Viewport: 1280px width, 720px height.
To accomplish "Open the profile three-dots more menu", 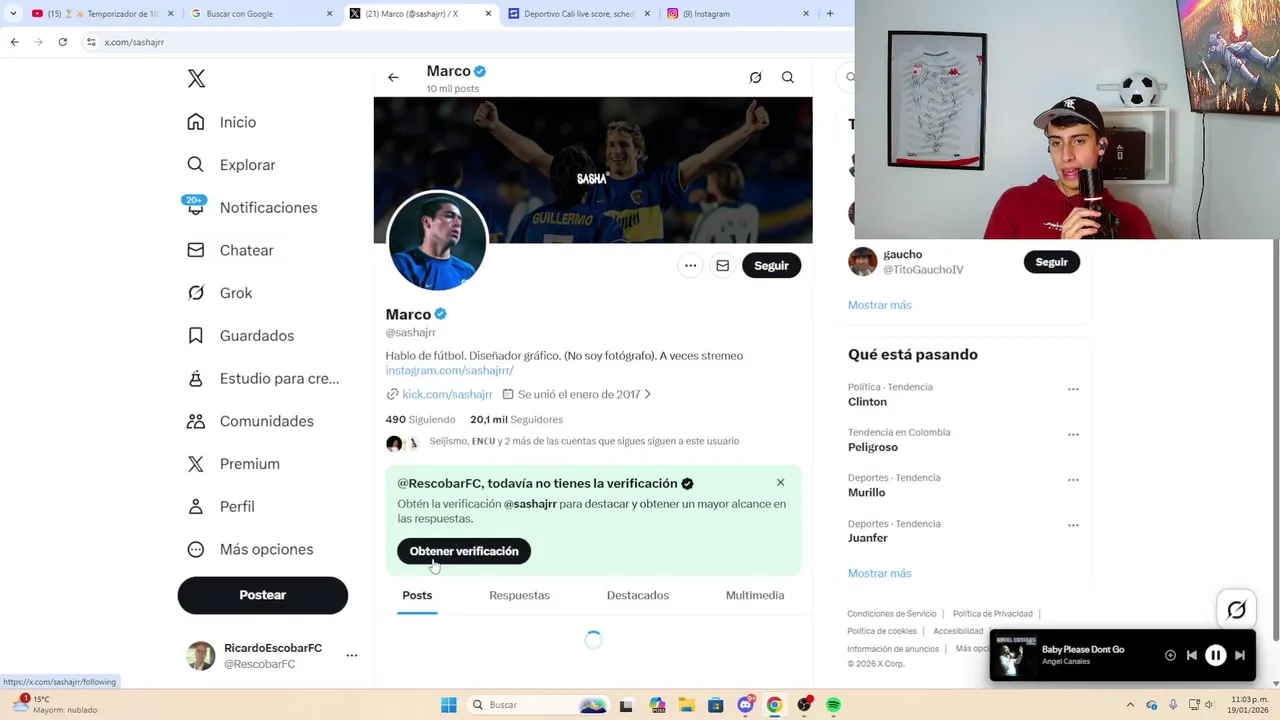I will [x=690, y=266].
